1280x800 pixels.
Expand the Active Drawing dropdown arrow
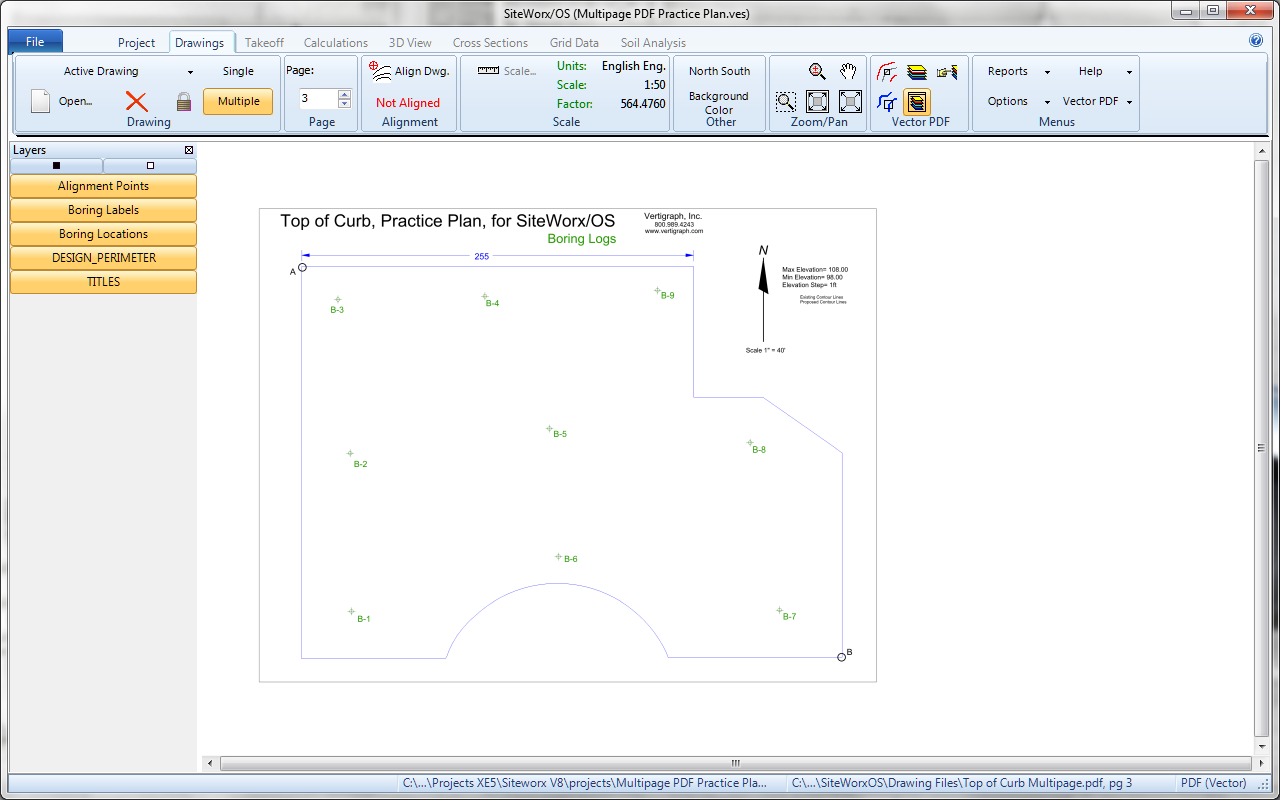(x=191, y=72)
